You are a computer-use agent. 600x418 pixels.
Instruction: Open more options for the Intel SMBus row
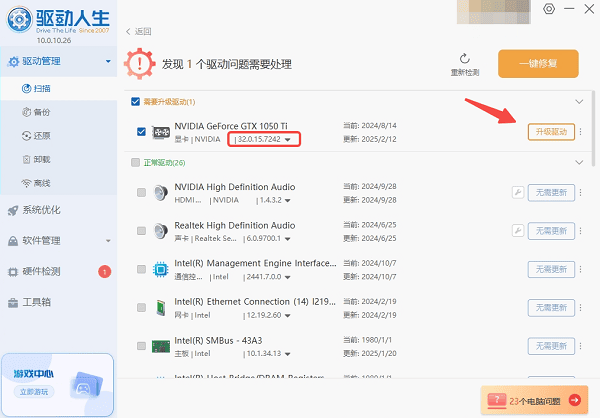580,346
